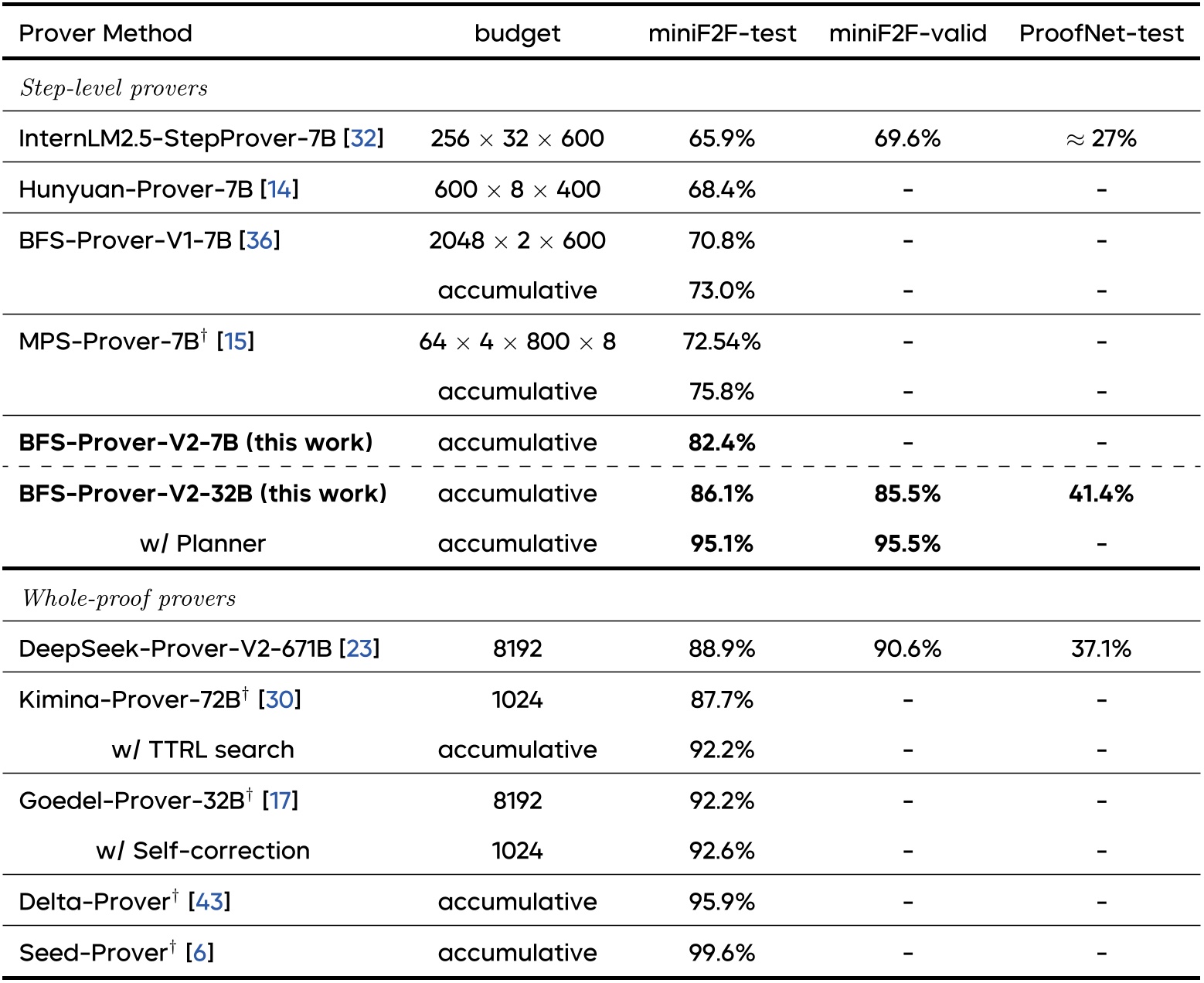Click citation 14 beside Hunyuan-Prover-7B
Screen dimensions: 1204x983
click(279, 189)
